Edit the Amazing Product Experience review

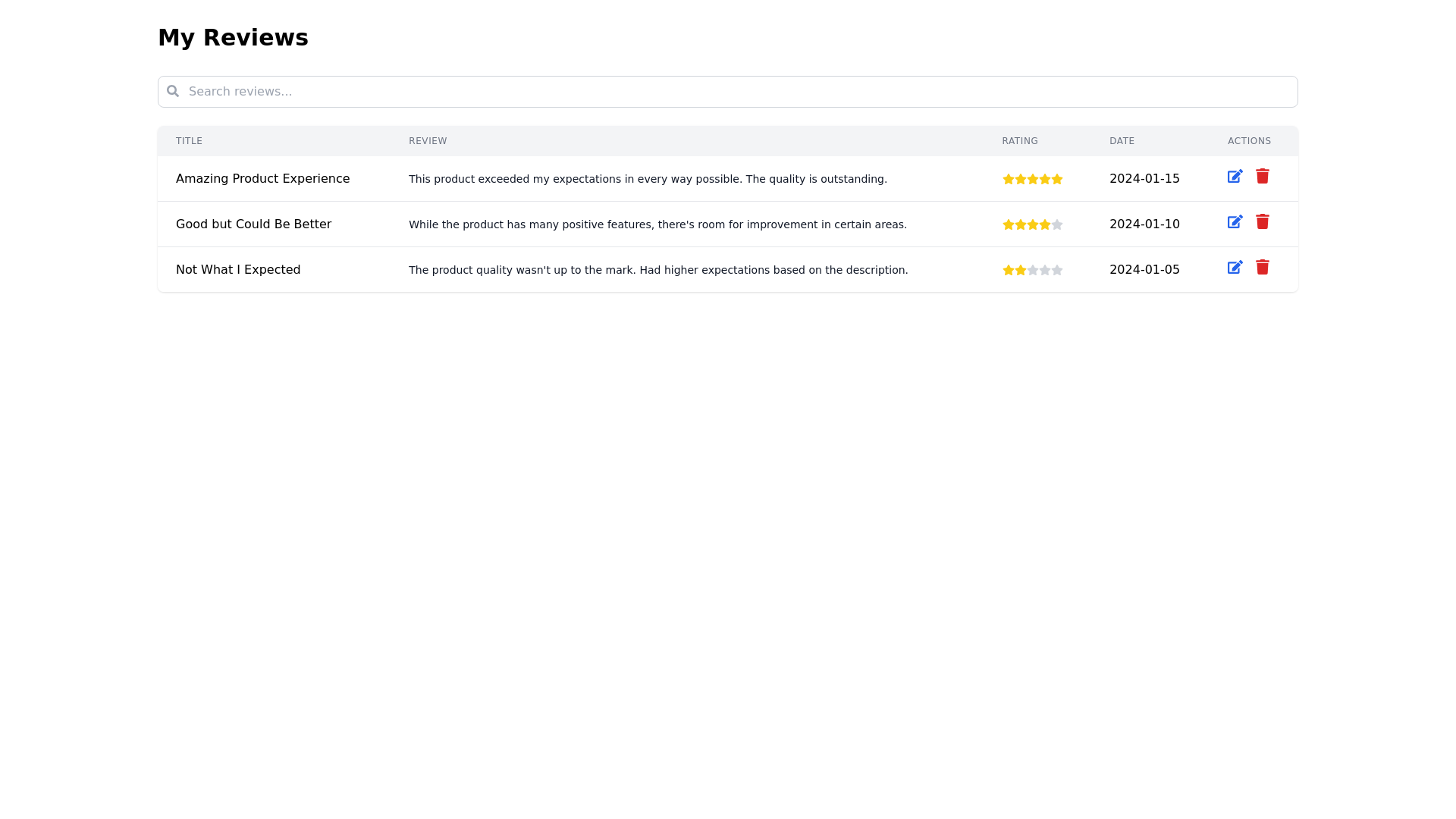pos(1235,177)
